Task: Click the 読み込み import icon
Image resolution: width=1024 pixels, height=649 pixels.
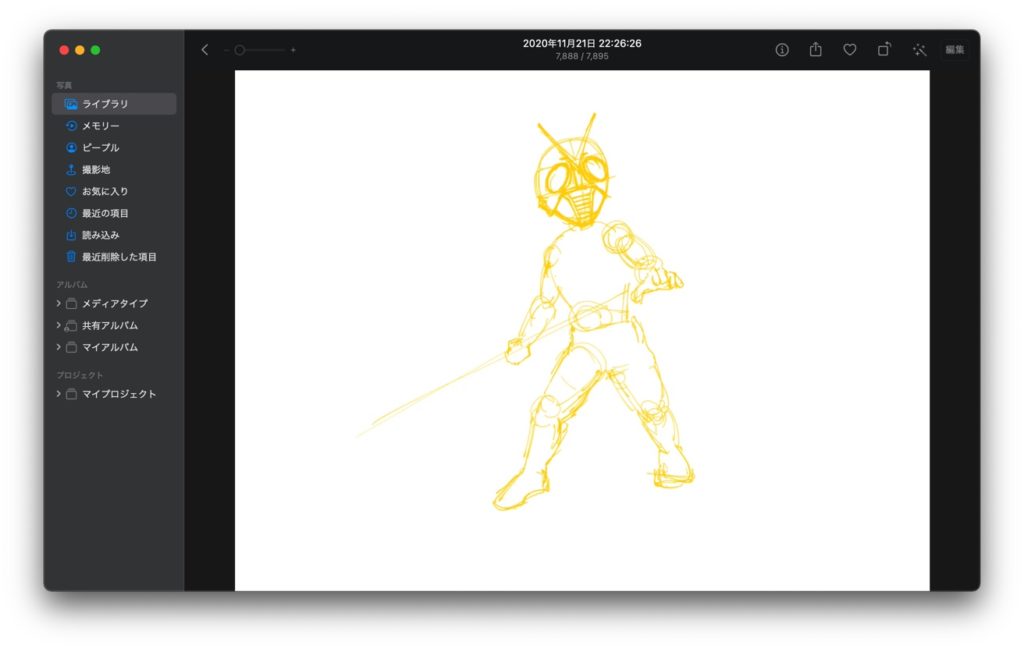Action: pyautogui.click(x=71, y=235)
